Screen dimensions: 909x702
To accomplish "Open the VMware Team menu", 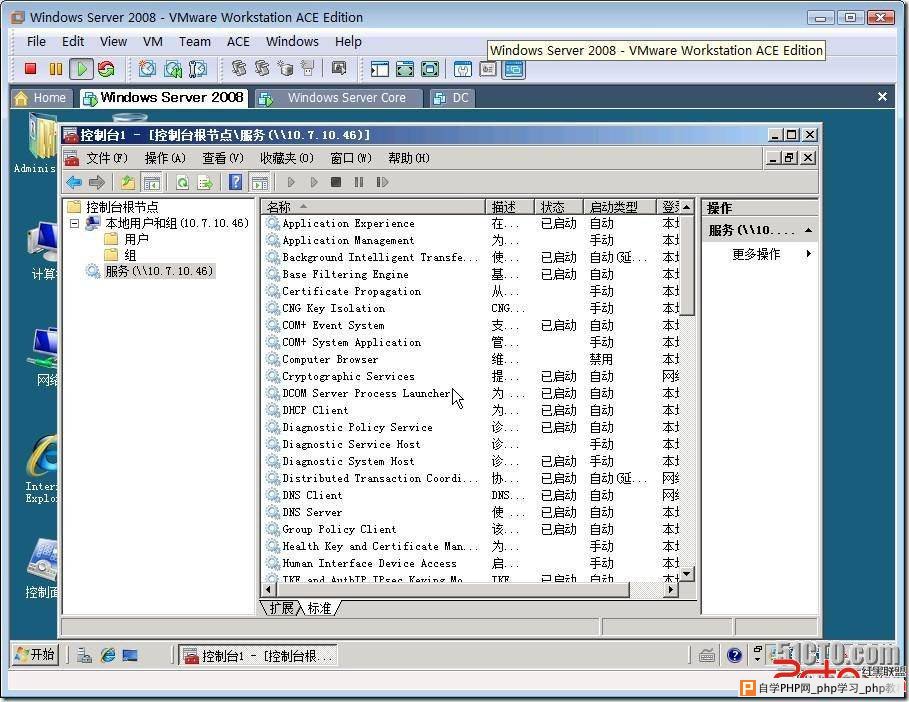I will pos(195,42).
